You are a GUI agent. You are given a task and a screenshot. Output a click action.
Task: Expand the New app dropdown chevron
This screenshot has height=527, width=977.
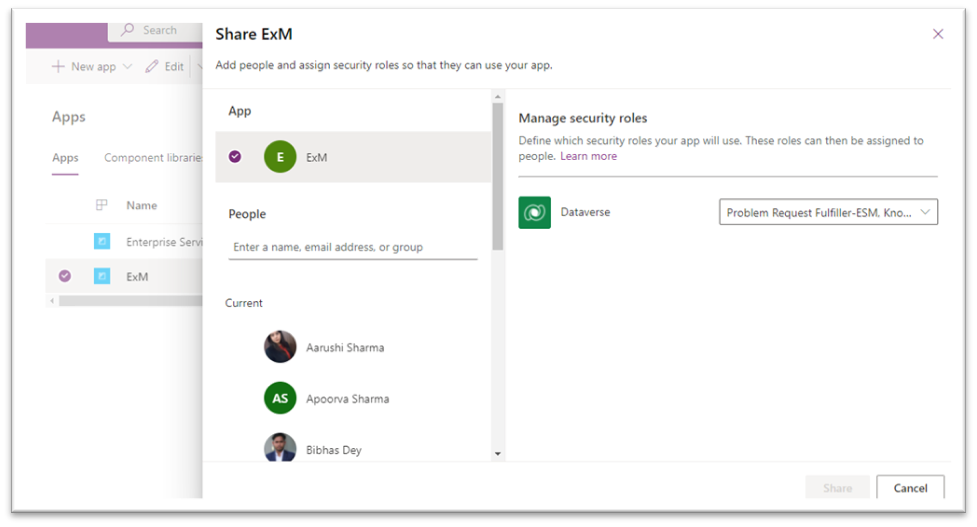pyautogui.click(x=127, y=67)
